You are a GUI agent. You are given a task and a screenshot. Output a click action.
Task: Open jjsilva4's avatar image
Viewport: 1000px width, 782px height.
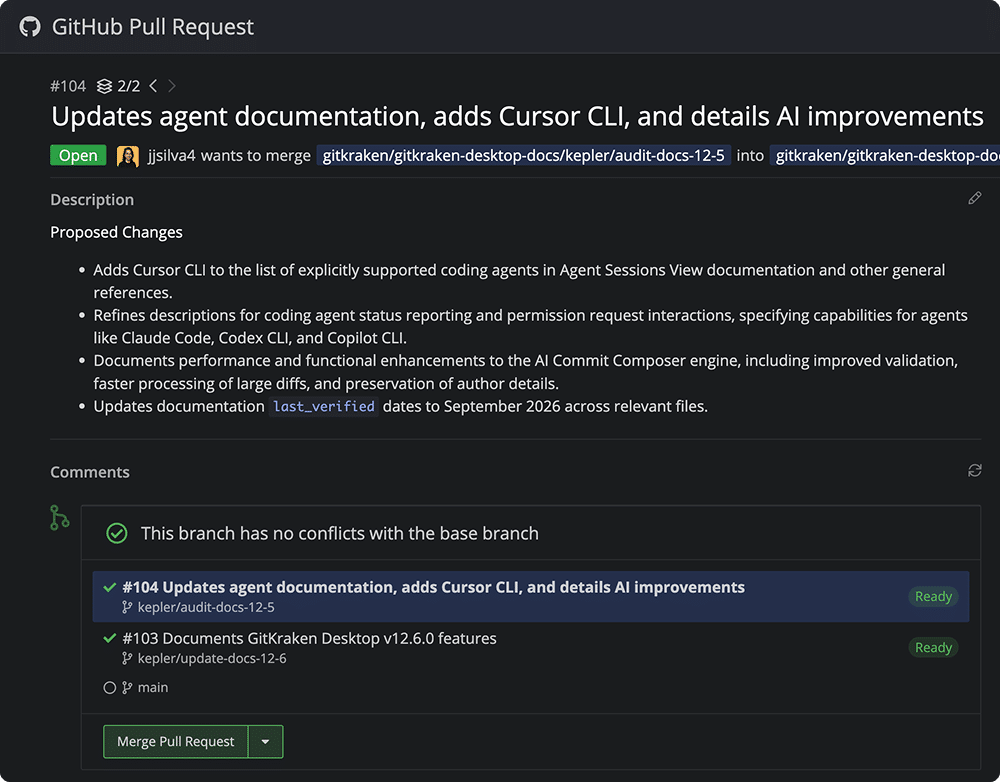point(128,156)
